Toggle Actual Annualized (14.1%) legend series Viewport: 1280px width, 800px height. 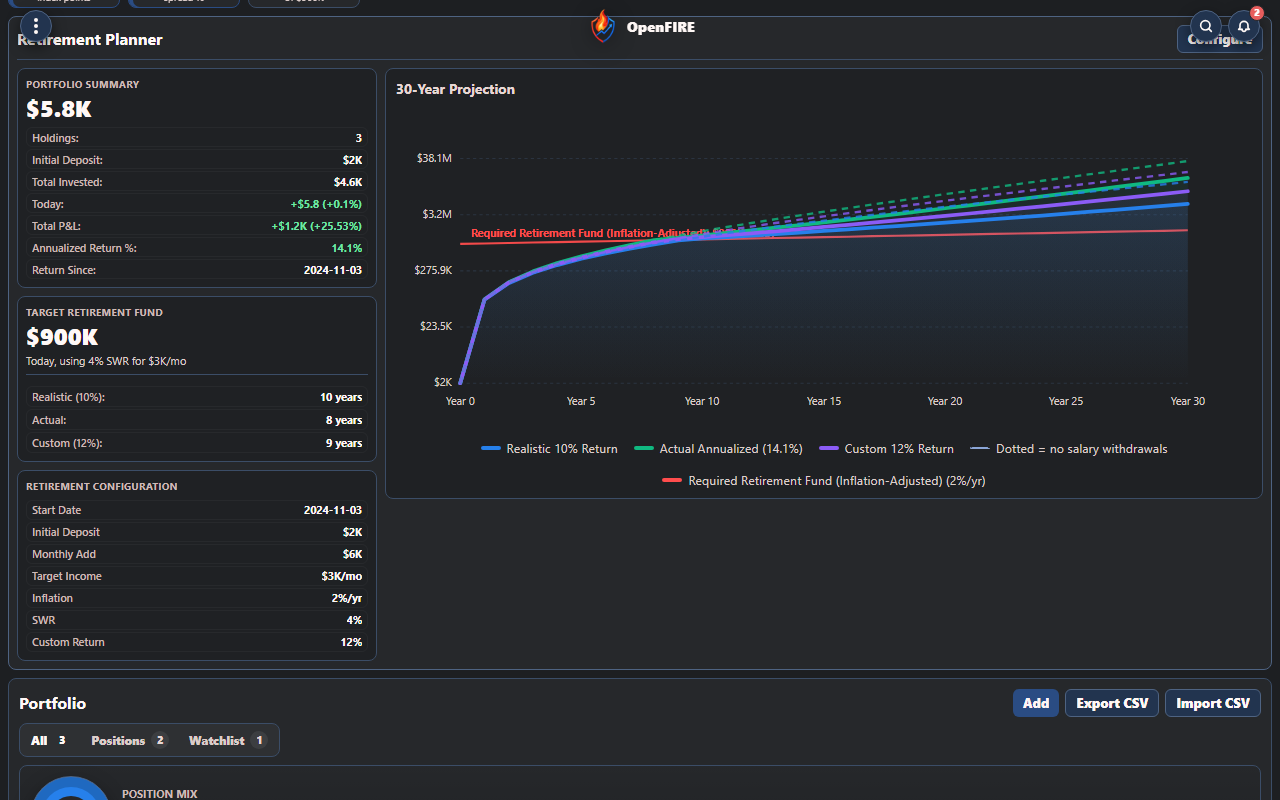pos(719,449)
